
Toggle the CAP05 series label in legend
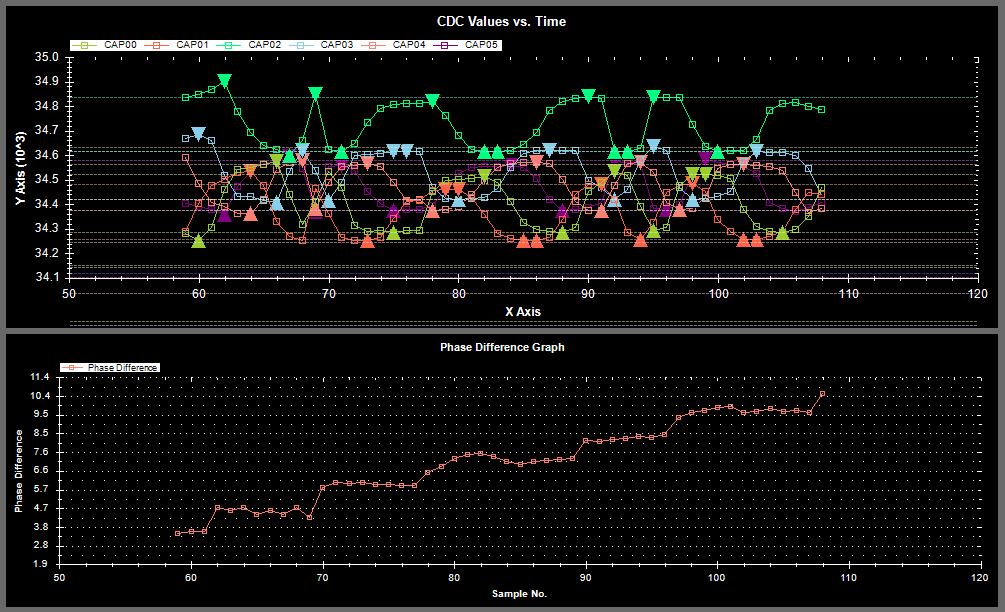tap(482, 45)
